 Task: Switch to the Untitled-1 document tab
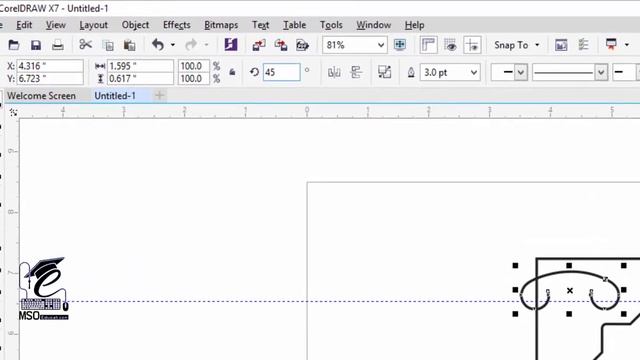click(115, 96)
